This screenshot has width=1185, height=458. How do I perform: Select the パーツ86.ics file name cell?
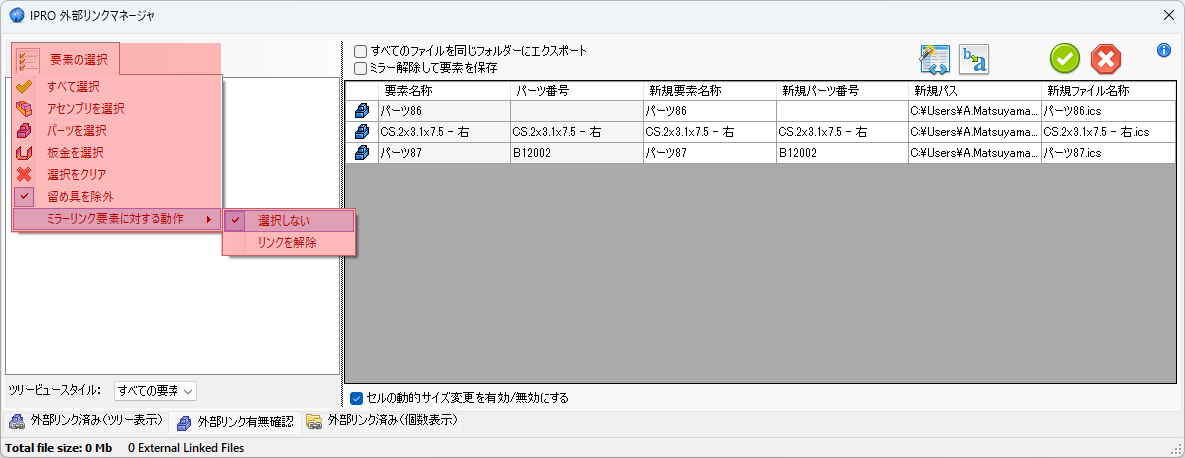pos(1109,111)
